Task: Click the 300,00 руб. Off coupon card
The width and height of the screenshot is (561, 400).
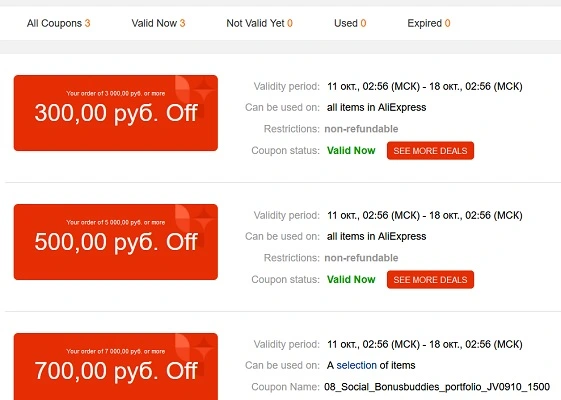Action: click(116, 113)
